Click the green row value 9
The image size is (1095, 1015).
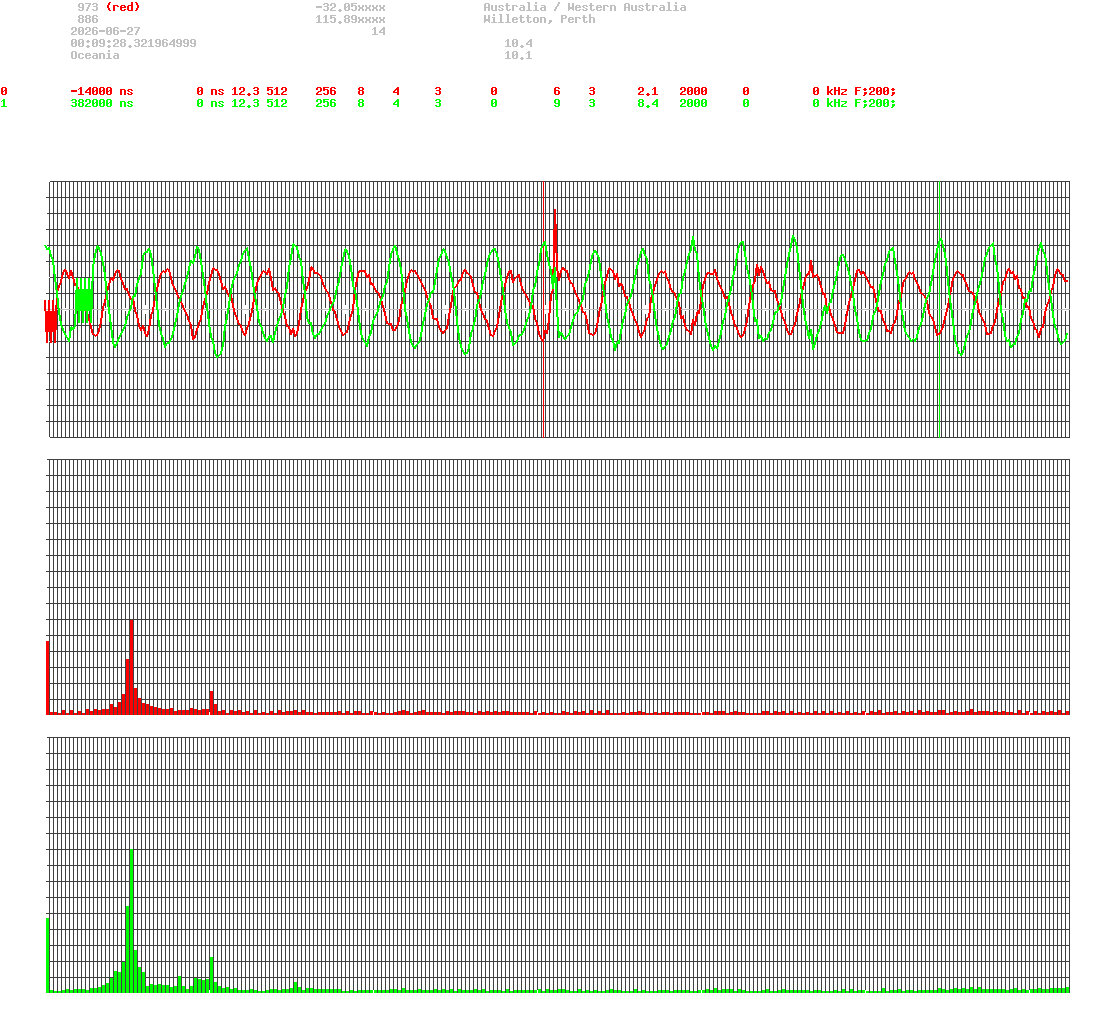tap(557, 103)
